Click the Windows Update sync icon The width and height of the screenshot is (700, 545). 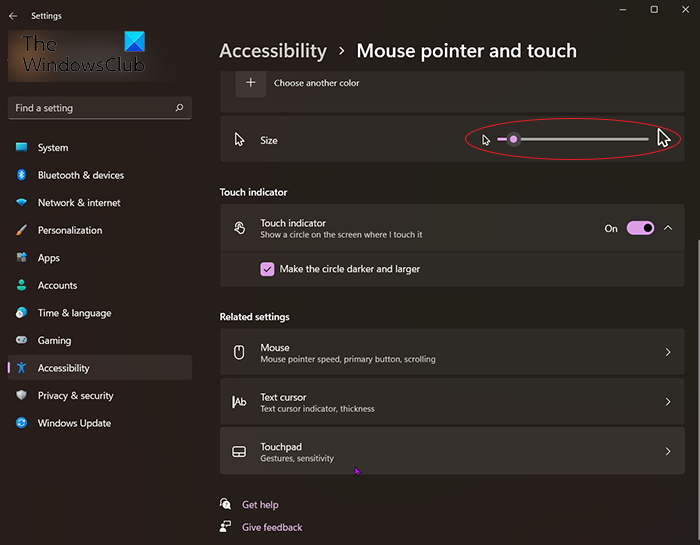pos(21,423)
